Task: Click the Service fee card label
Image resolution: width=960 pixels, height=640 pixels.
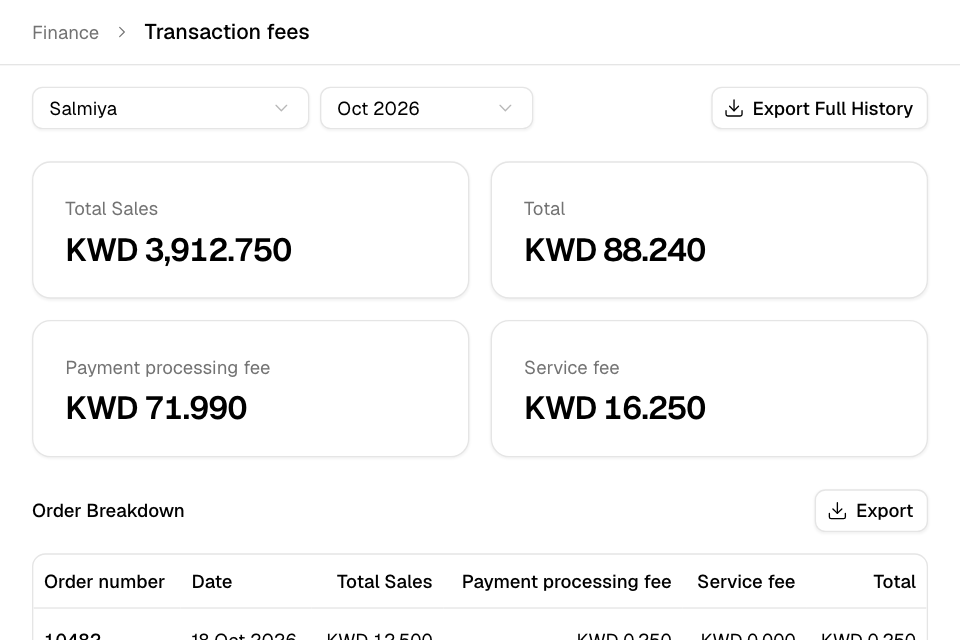Action: [572, 367]
